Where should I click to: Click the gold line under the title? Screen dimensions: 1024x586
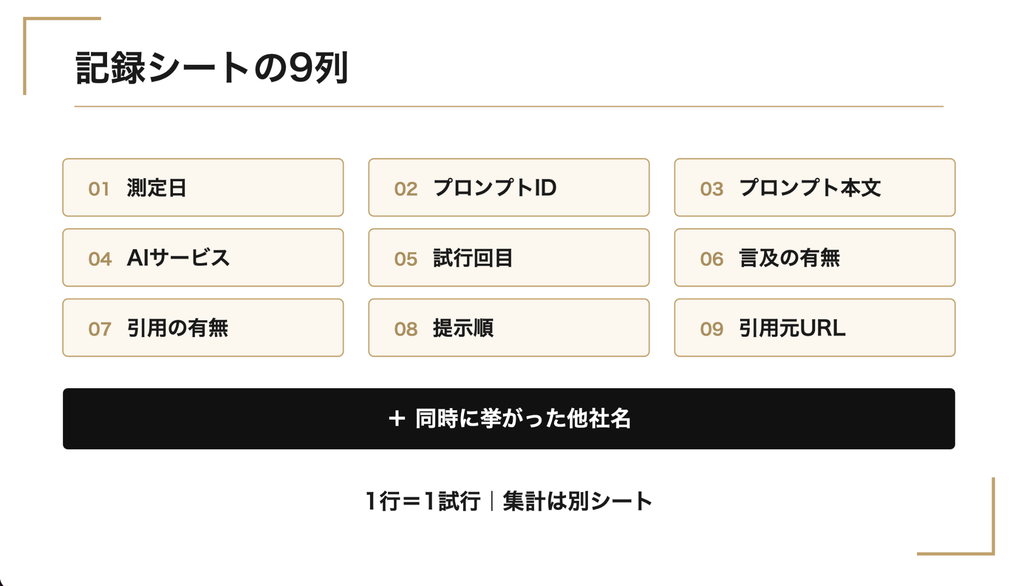click(509, 106)
